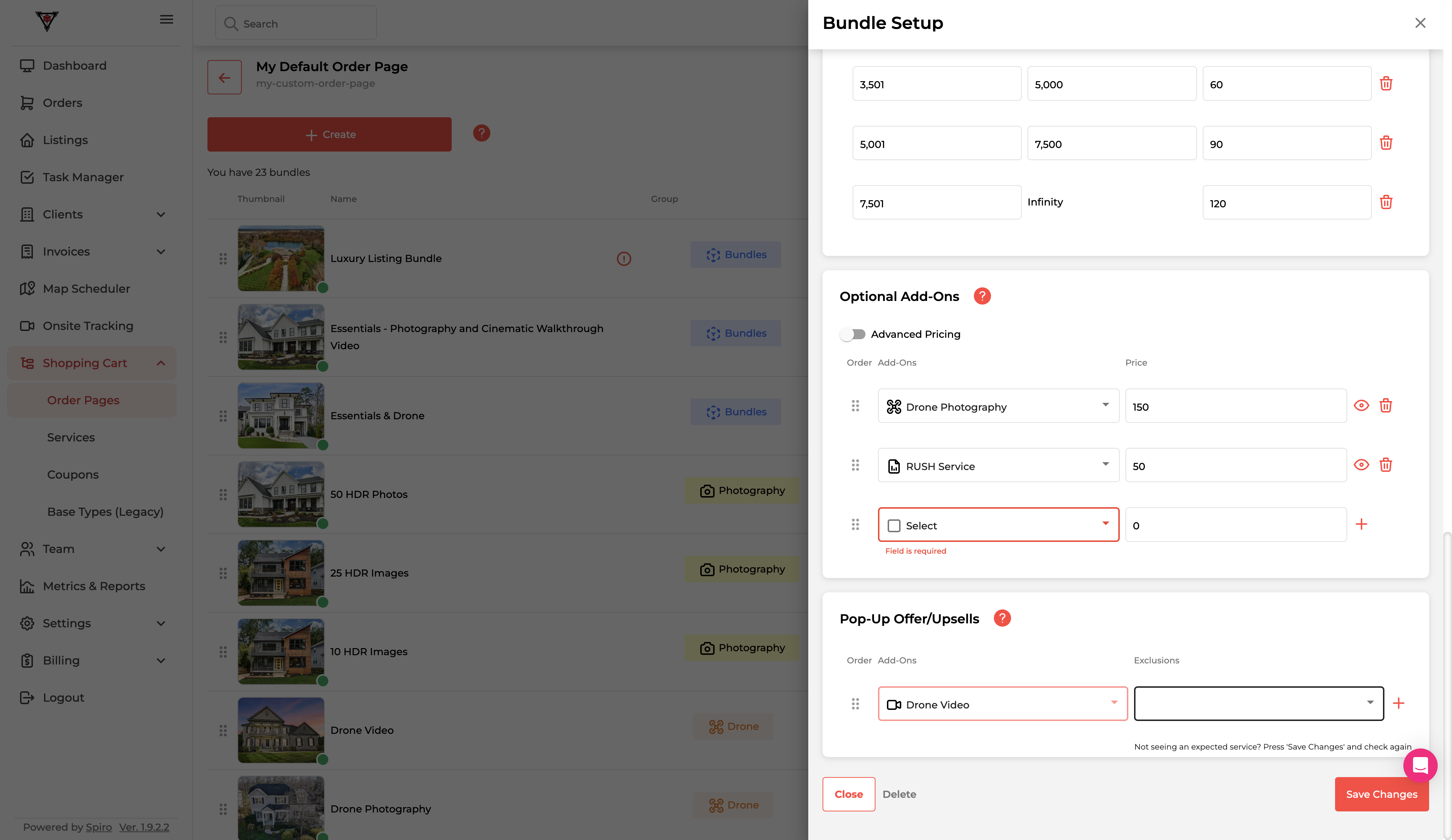1452x840 pixels.
Task: Open the RUSH Service add-on dropdown
Action: click(998, 465)
